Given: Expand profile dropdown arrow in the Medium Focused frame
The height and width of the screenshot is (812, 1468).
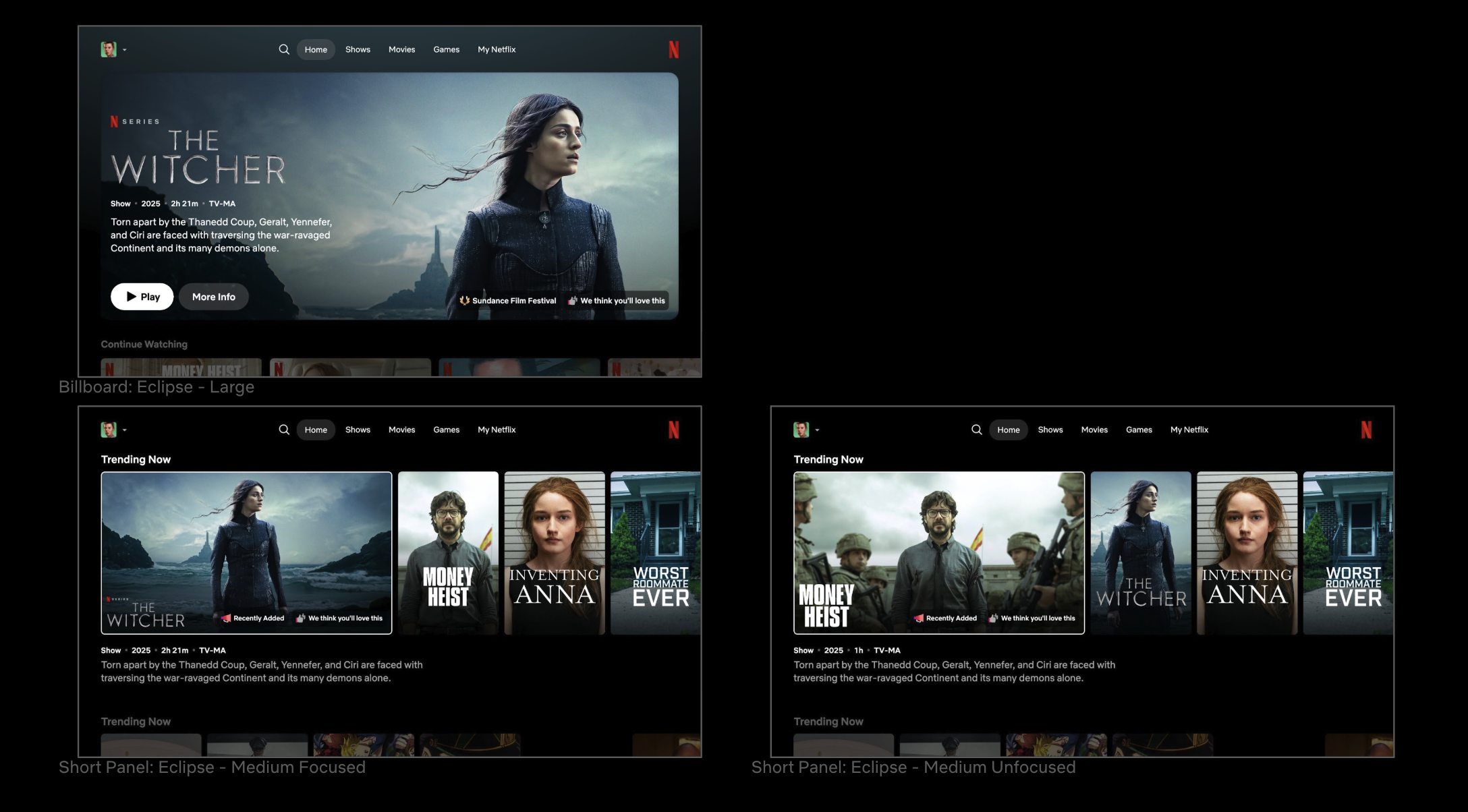Looking at the screenshot, I should coord(125,430).
